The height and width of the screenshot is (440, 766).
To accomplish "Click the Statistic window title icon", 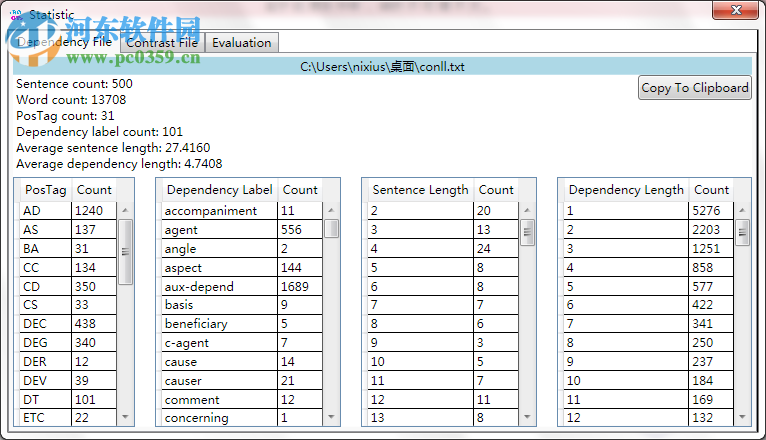I will point(16,15).
